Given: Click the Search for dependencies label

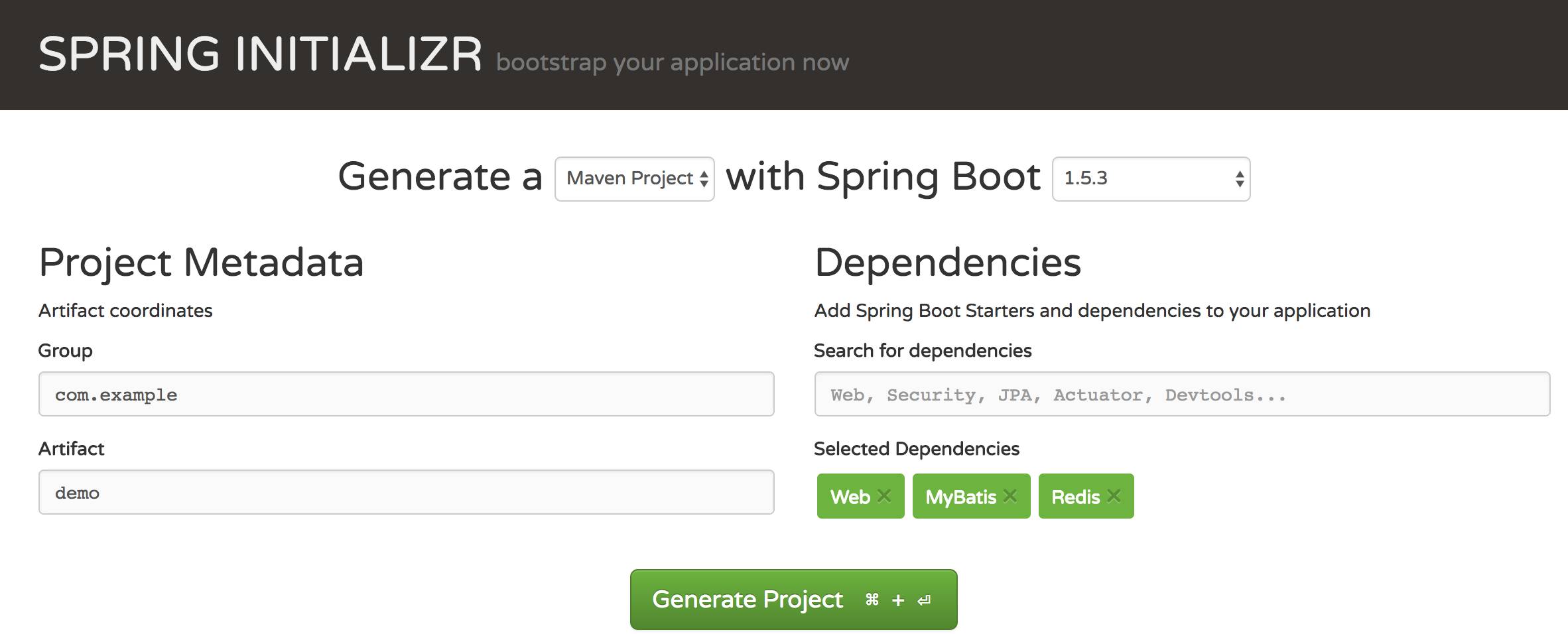Looking at the screenshot, I should pos(923,351).
